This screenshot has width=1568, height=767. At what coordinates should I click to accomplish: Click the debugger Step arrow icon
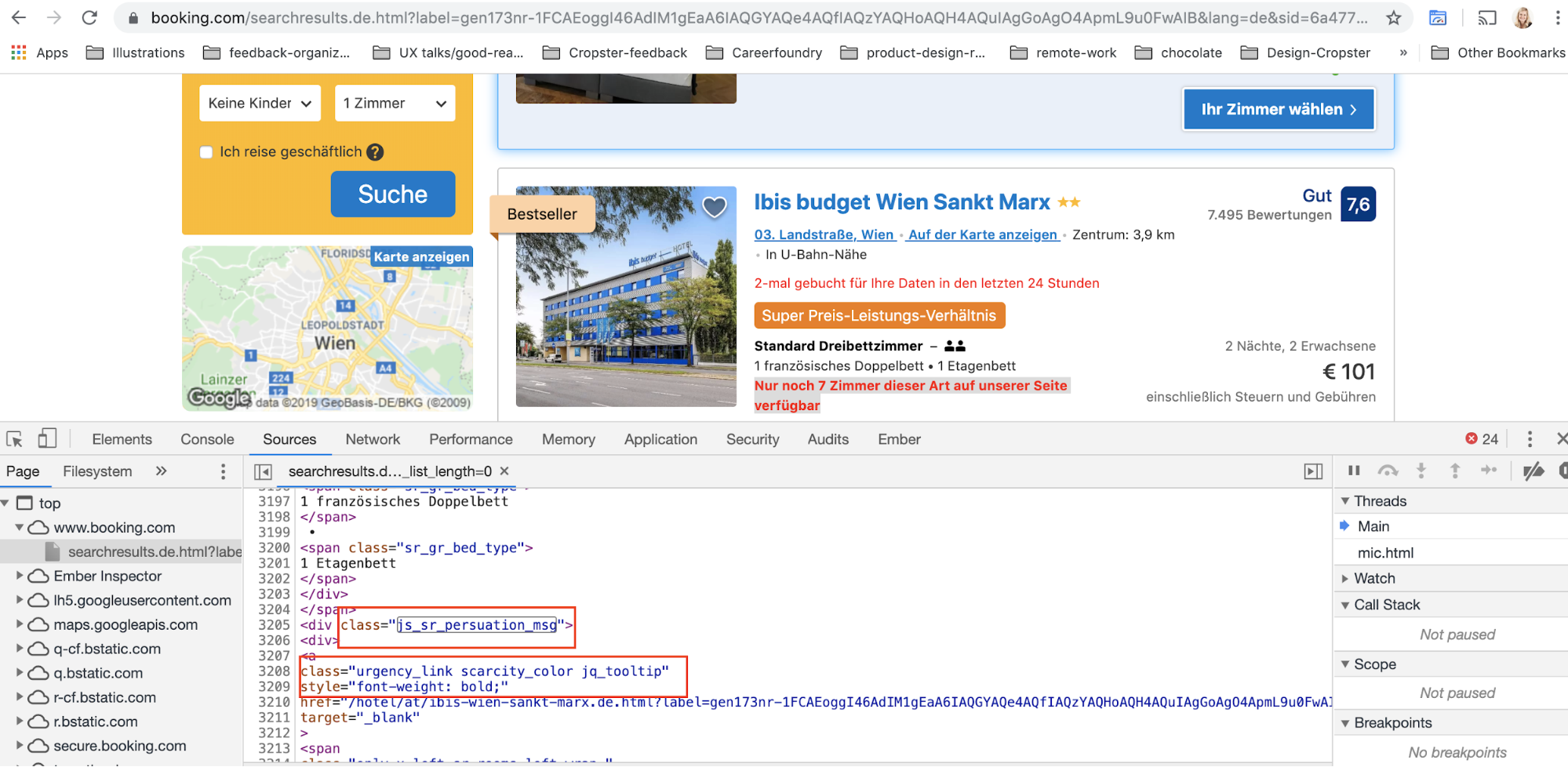pos(1488,470)
